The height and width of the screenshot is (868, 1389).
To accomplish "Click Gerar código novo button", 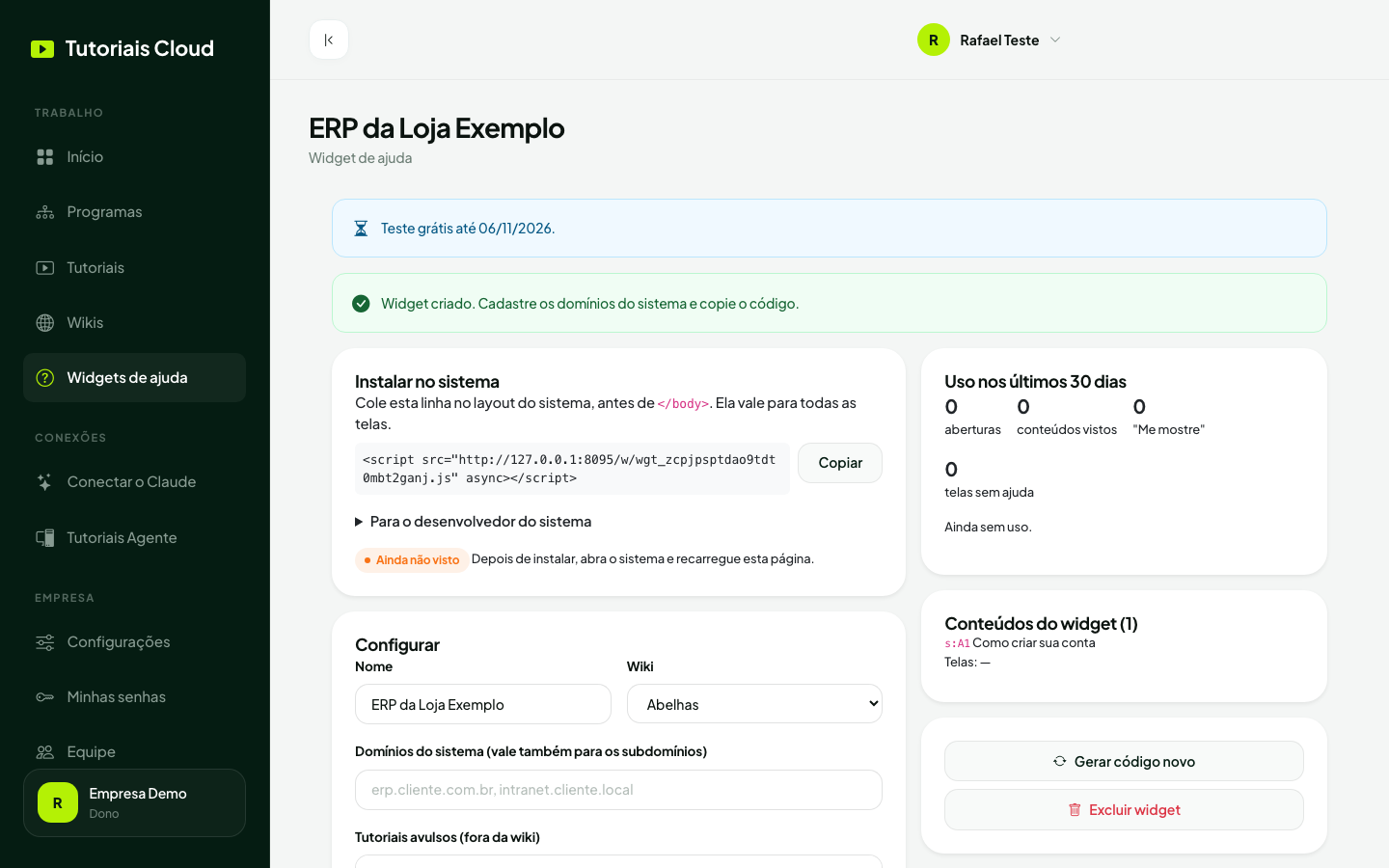I will tap(1124, 761).
